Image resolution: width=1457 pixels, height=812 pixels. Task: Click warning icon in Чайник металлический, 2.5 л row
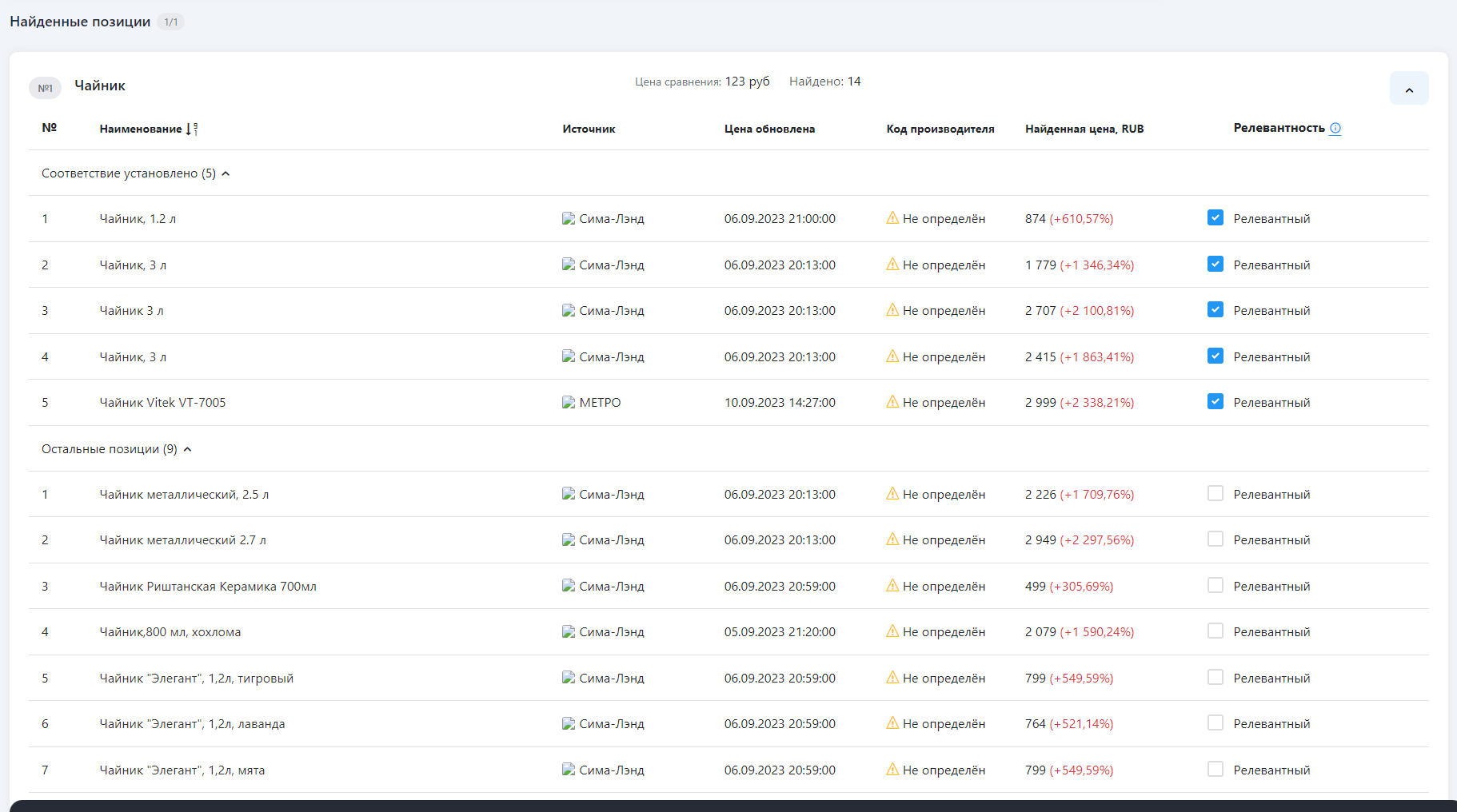(x=892, y=493)
